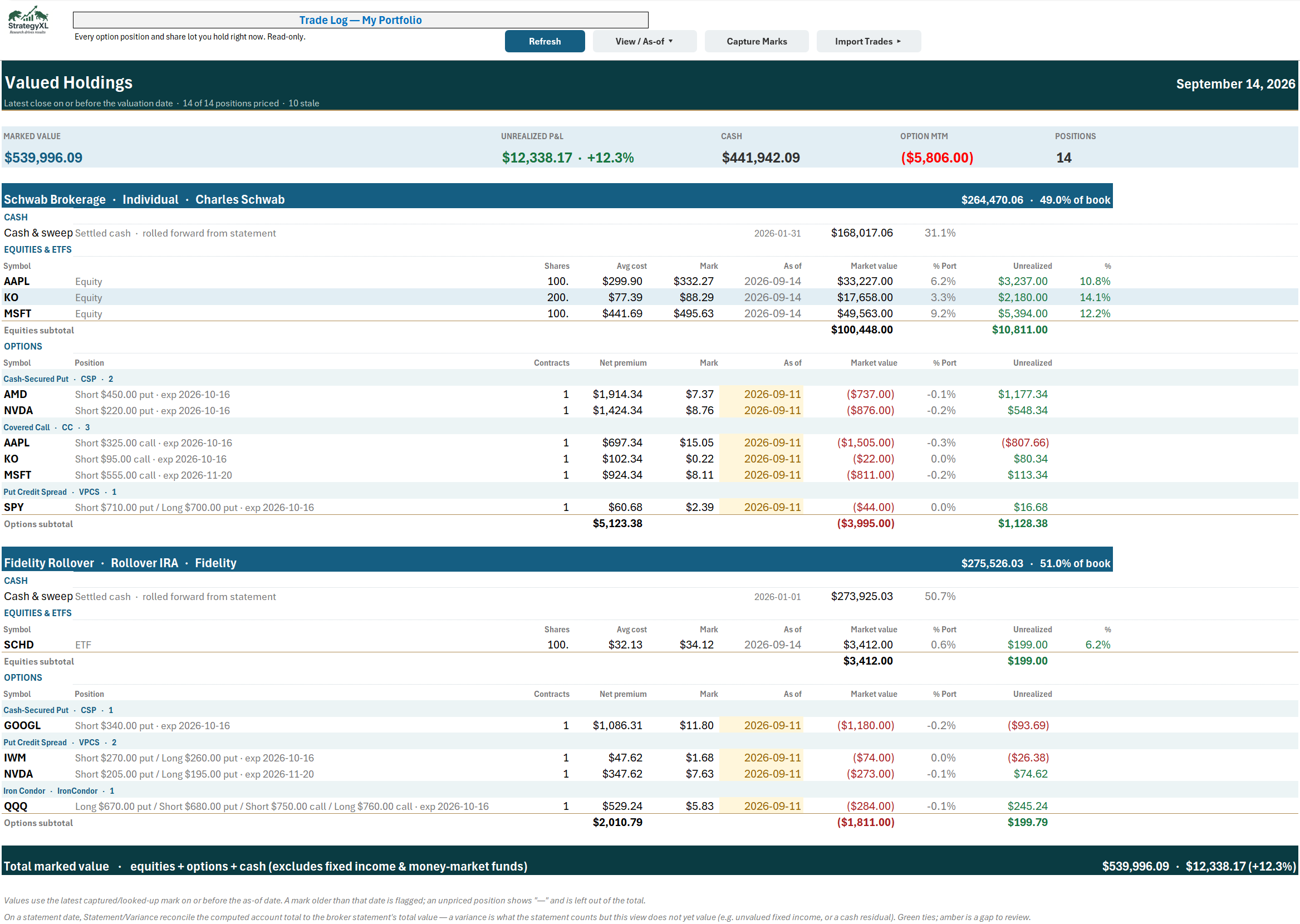Image resolution: width=1300 pixels, height=924 pixels.
Task: Click the Cash-Secured Put · CSP · 2 group
Action: tap(58, 379)
